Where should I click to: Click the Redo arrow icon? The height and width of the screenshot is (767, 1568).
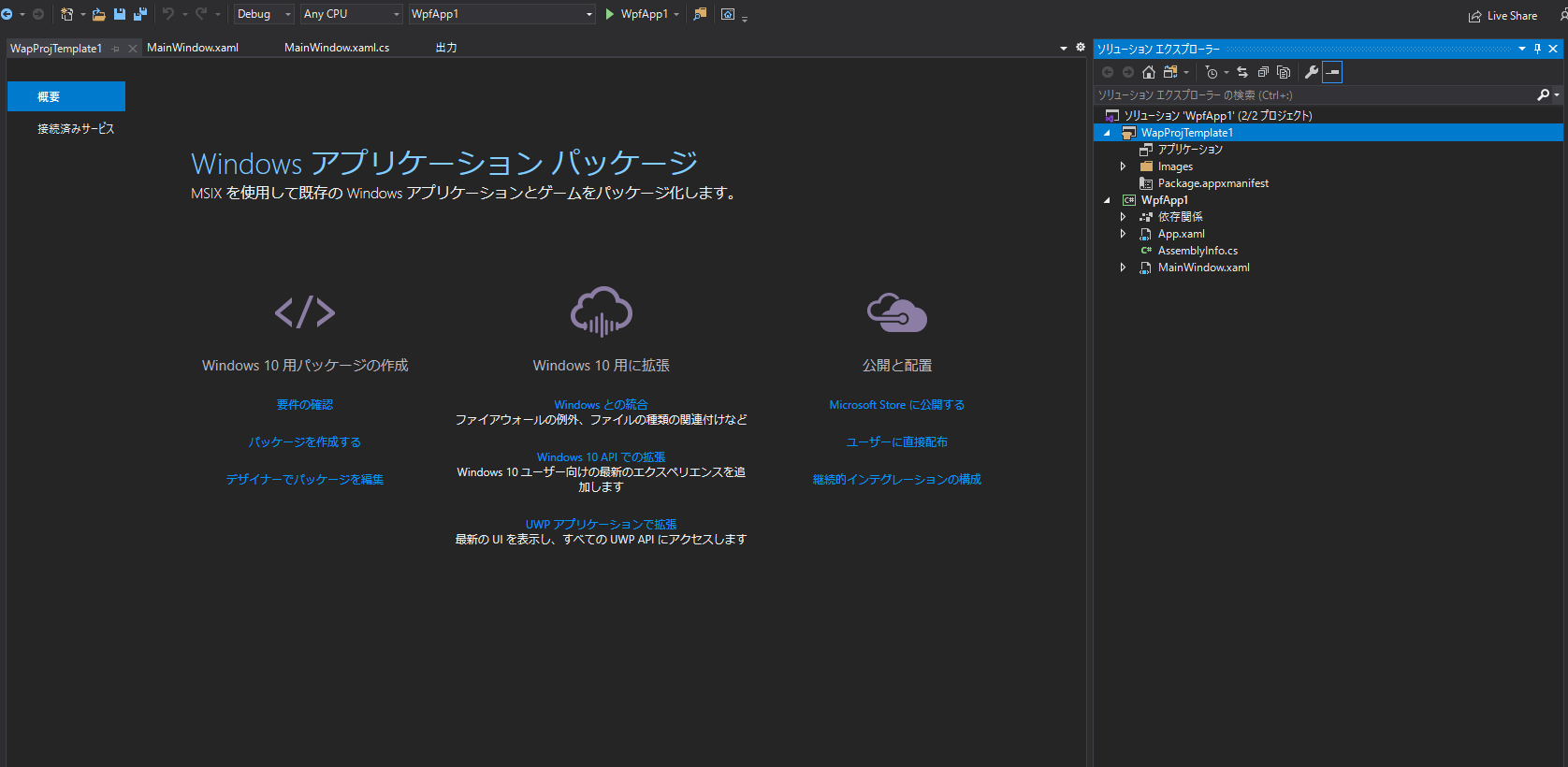[201, 14]
